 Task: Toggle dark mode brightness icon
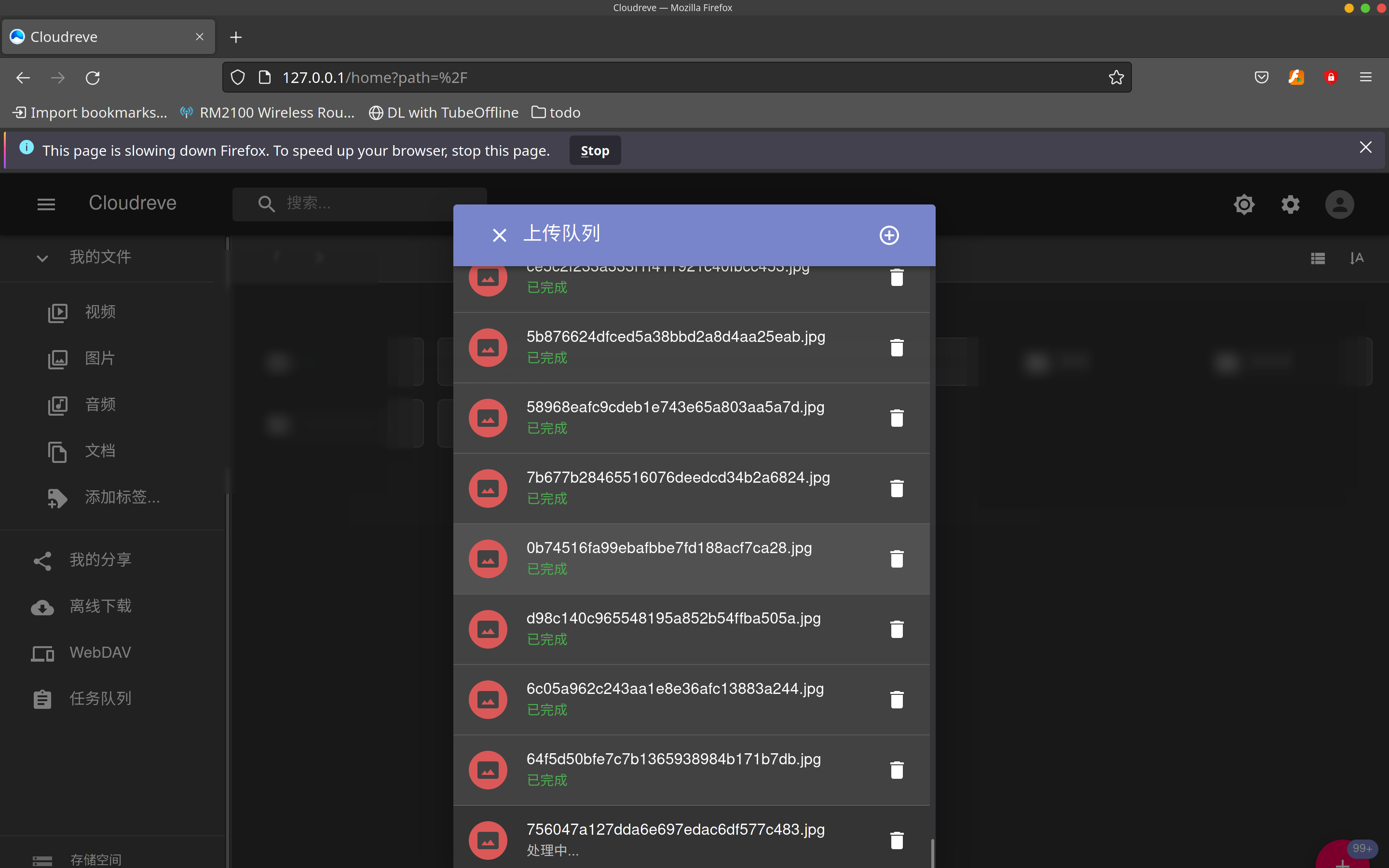(1244, 204)
